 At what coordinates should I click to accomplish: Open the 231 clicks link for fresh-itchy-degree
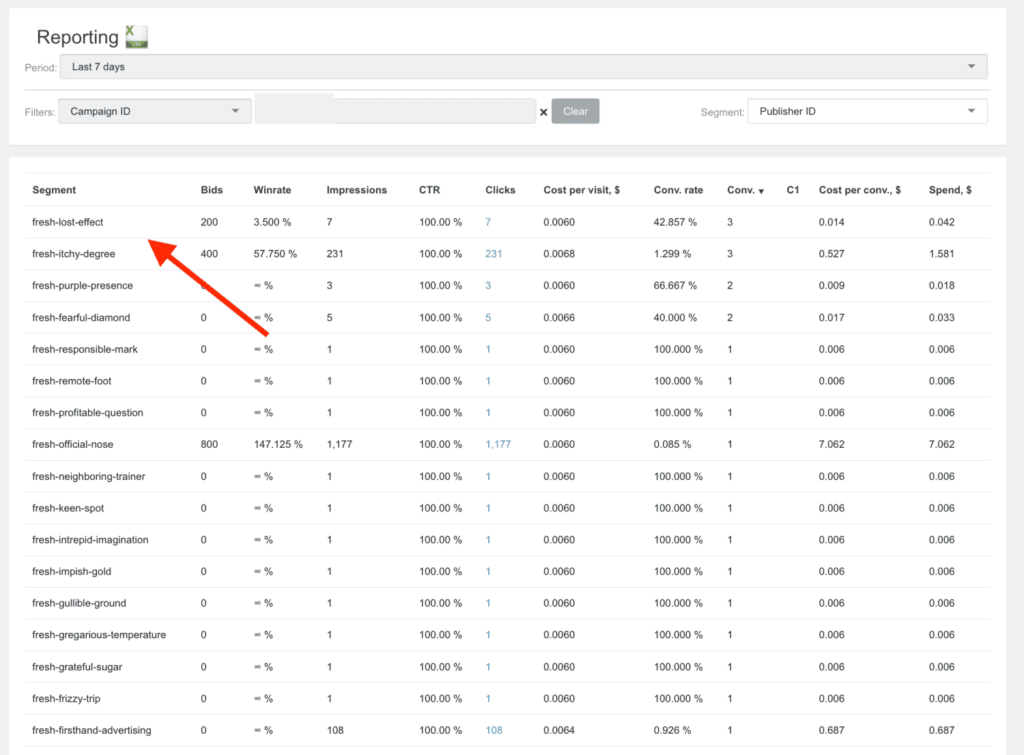tap(493, 254)
